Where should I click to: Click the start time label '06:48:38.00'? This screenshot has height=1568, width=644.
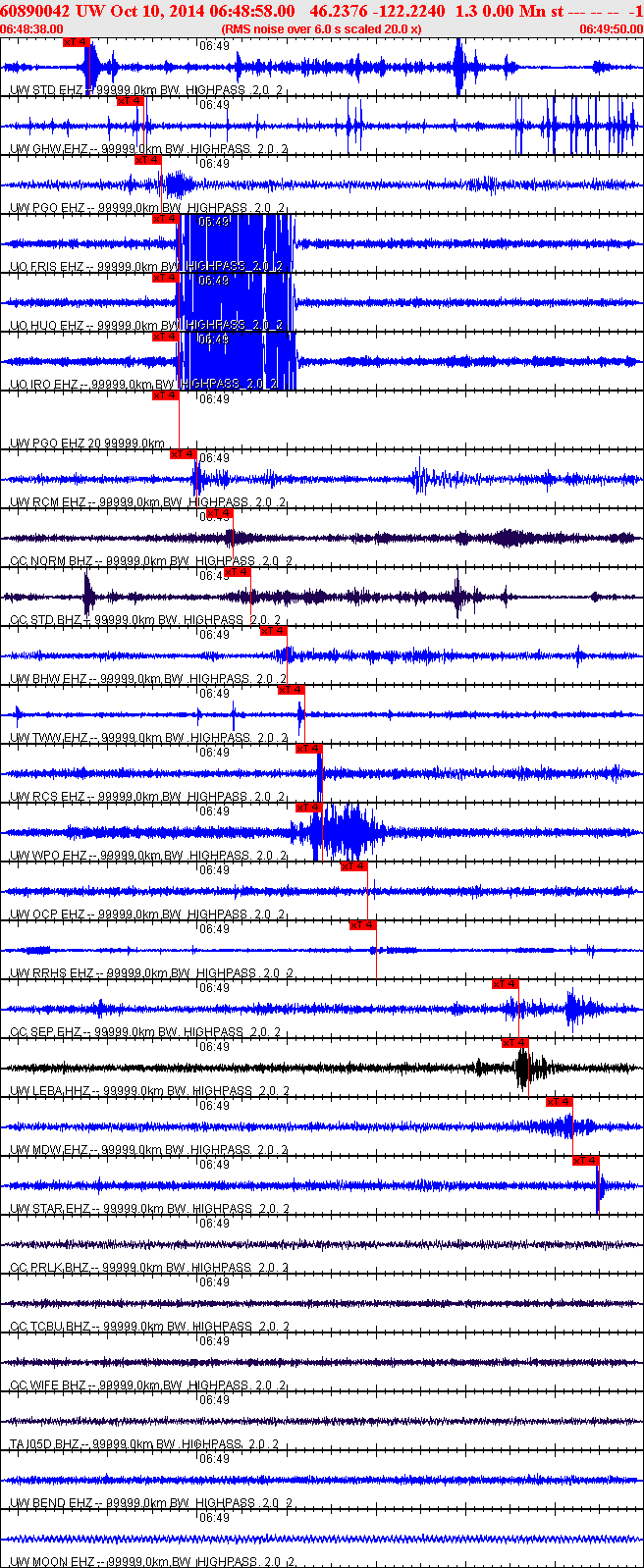[31, 29]
